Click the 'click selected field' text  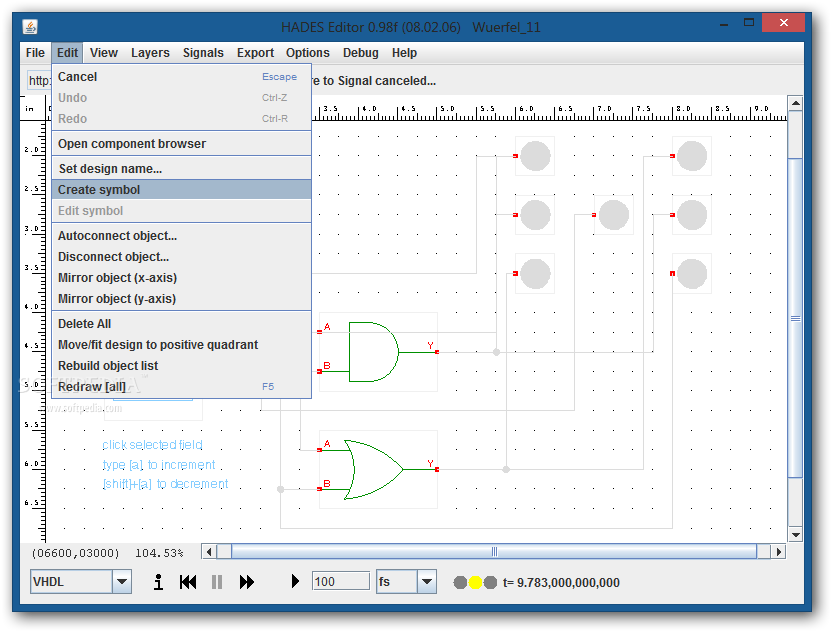coord(152,445)
